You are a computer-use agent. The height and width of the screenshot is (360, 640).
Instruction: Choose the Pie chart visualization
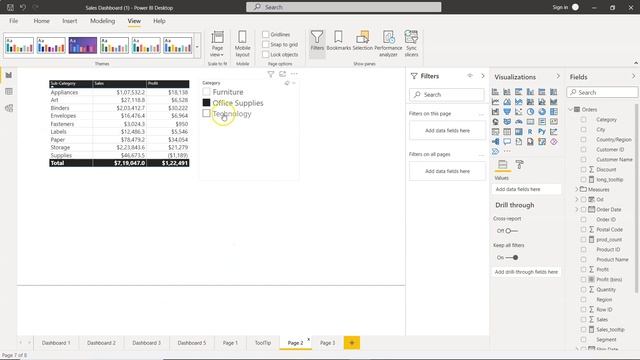(530, 111)
